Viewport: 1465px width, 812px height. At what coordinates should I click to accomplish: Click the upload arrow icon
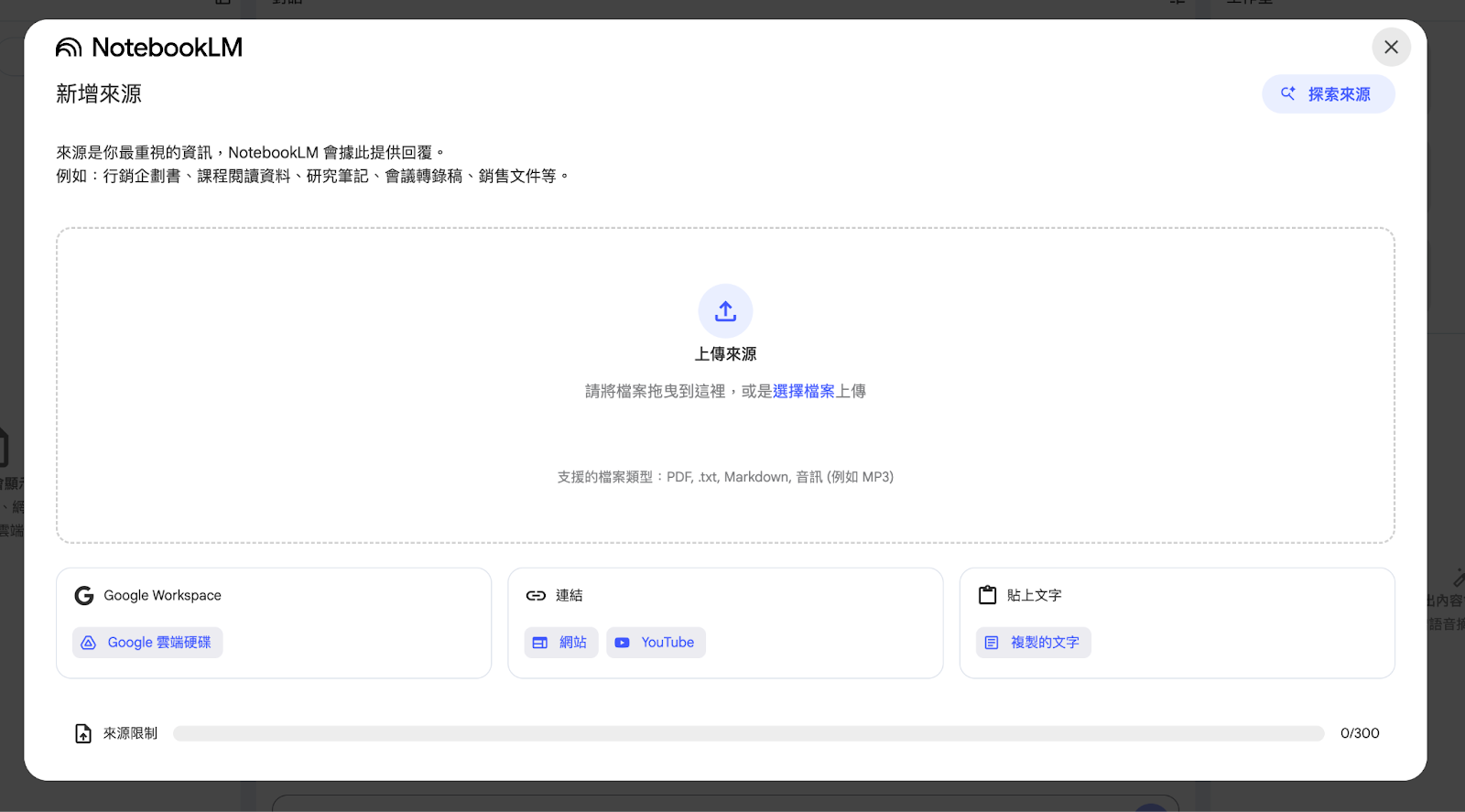[x=725, y=311]
